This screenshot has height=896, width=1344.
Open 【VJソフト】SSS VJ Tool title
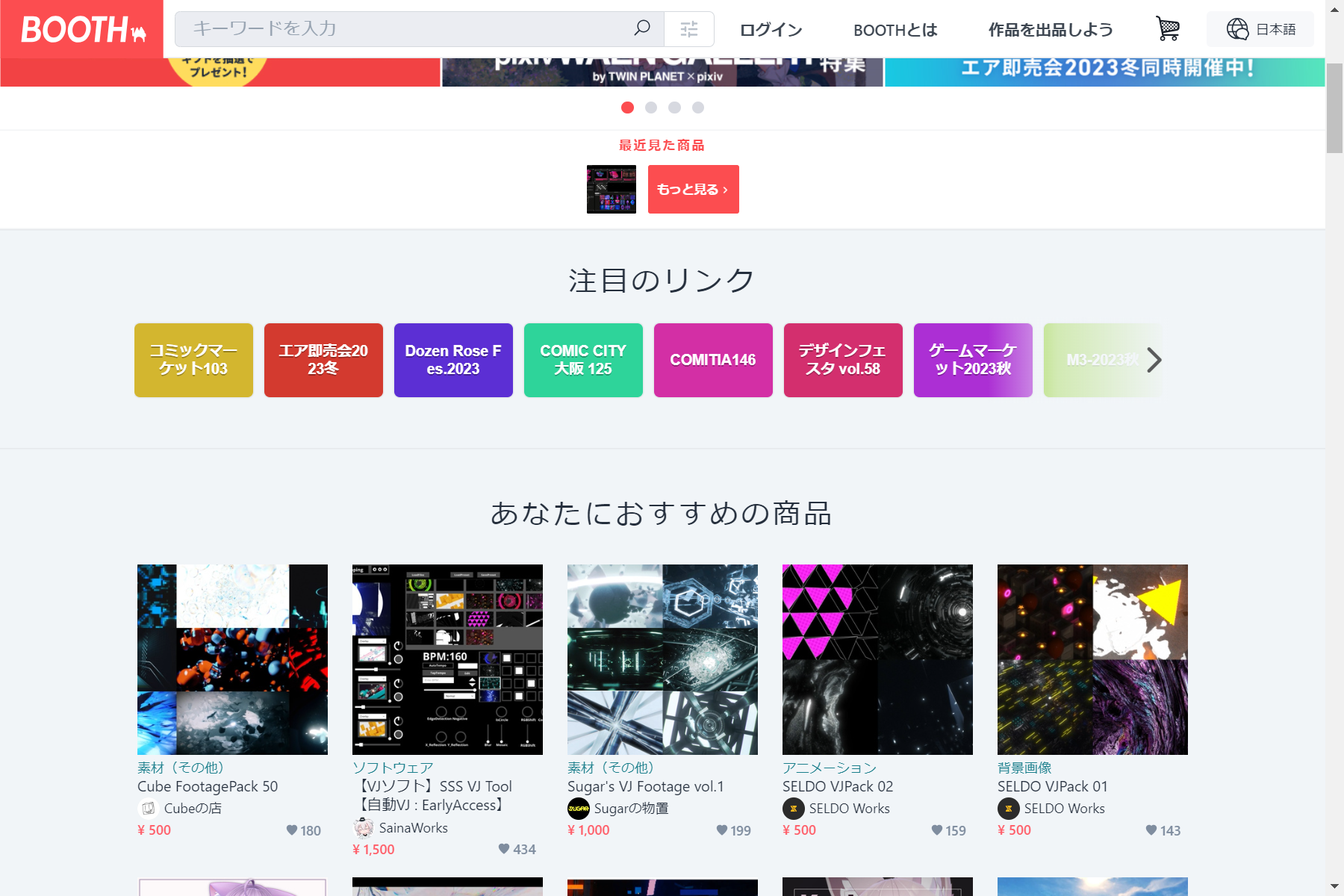pos(432,795)
